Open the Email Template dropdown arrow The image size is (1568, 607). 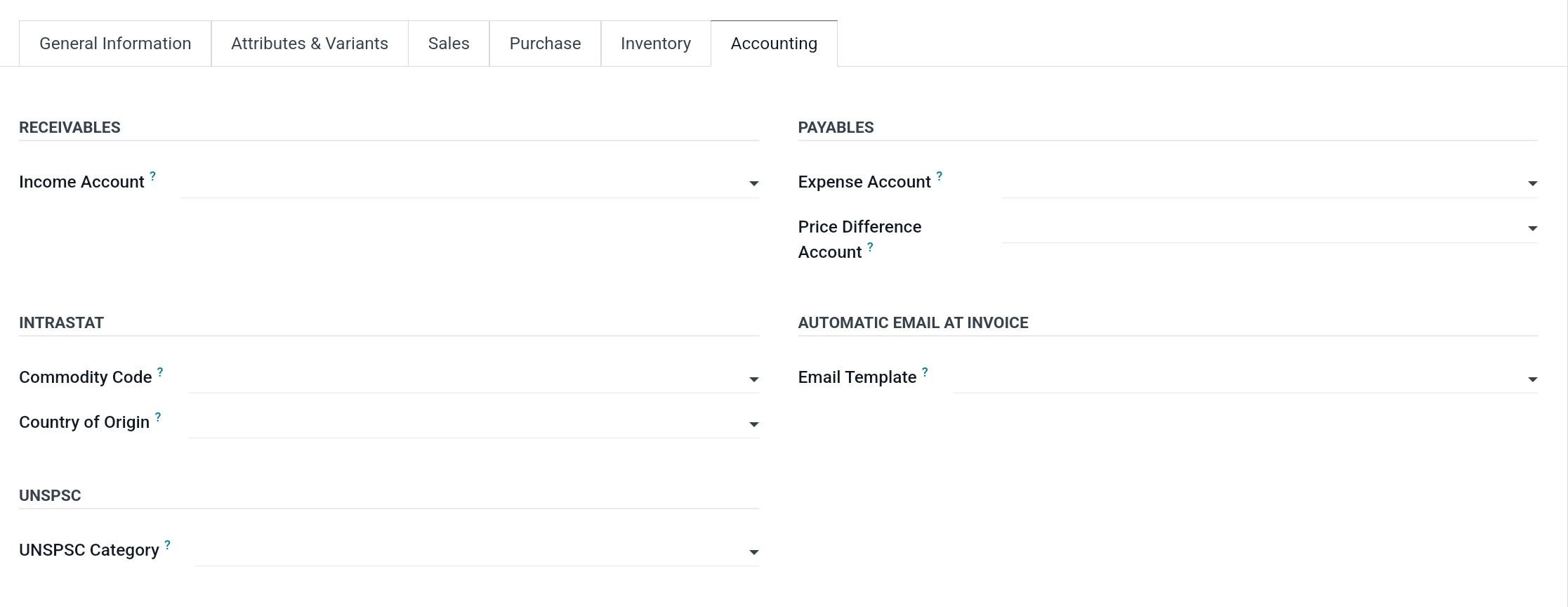(1532, 379)
